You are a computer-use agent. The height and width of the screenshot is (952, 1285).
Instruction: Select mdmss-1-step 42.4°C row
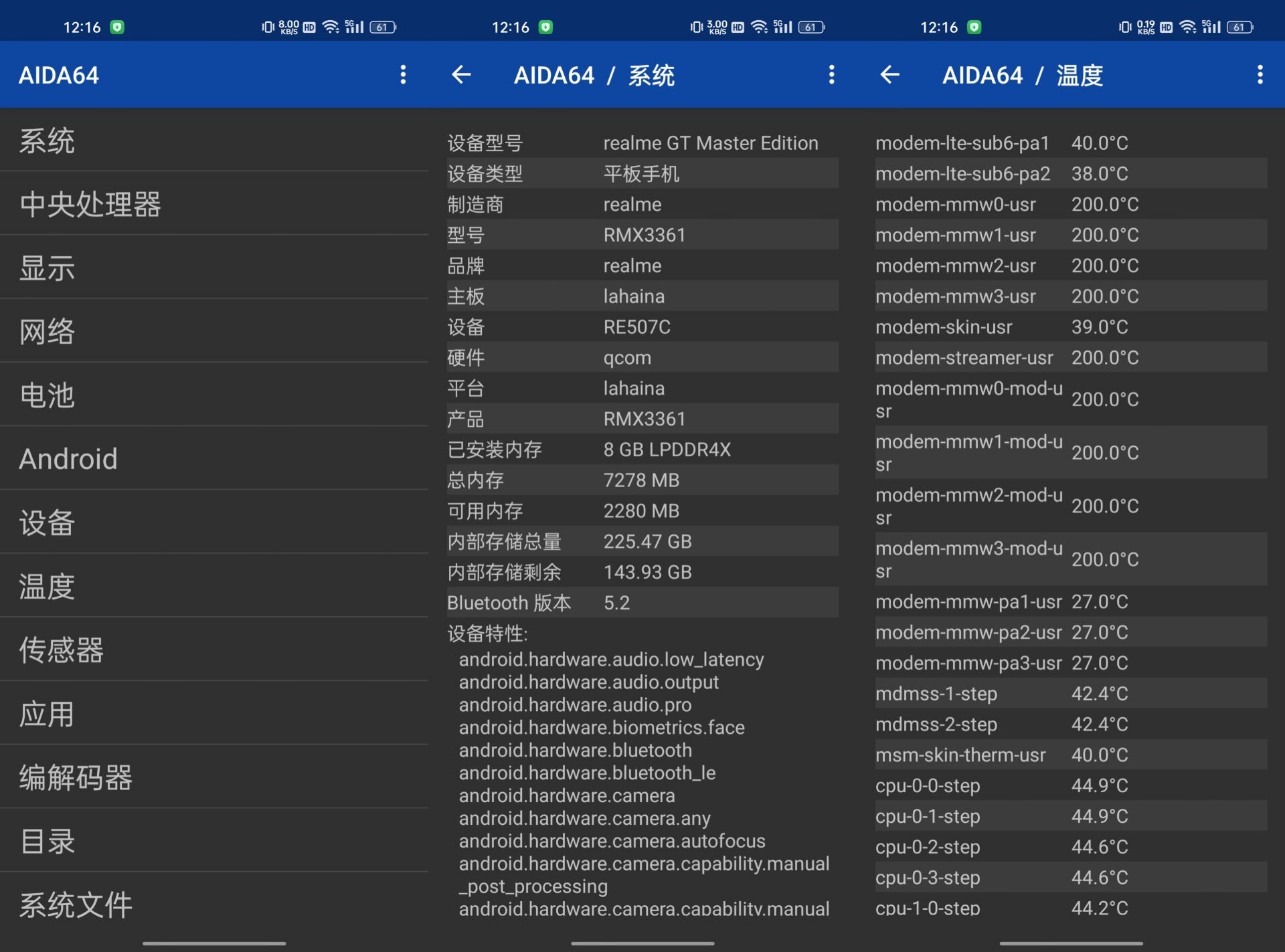1071,694
